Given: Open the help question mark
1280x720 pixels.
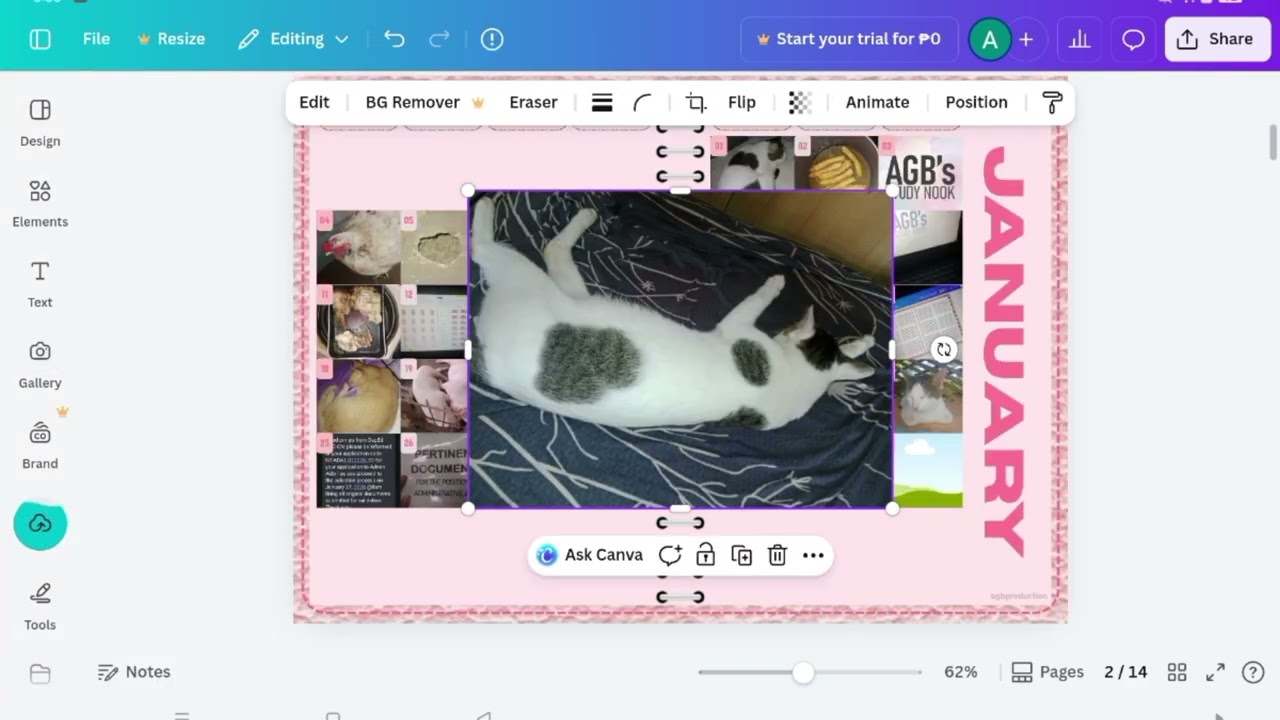Looking at the screenshot, I should tap(1253, 672).
